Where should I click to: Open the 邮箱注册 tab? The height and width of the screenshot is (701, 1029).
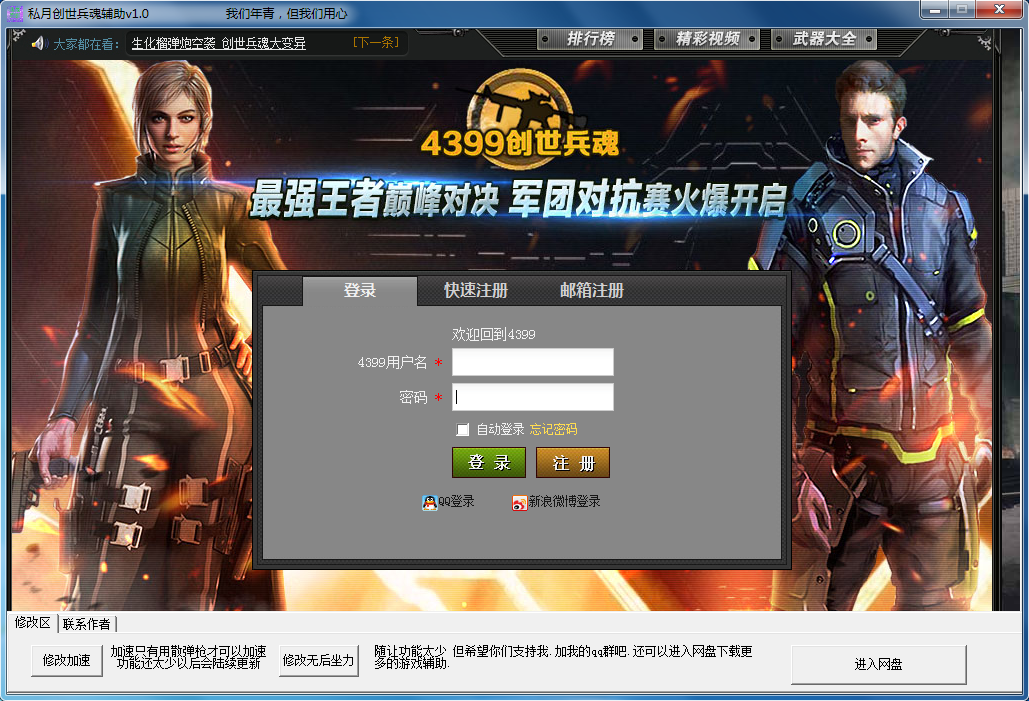tap(591, 290)
